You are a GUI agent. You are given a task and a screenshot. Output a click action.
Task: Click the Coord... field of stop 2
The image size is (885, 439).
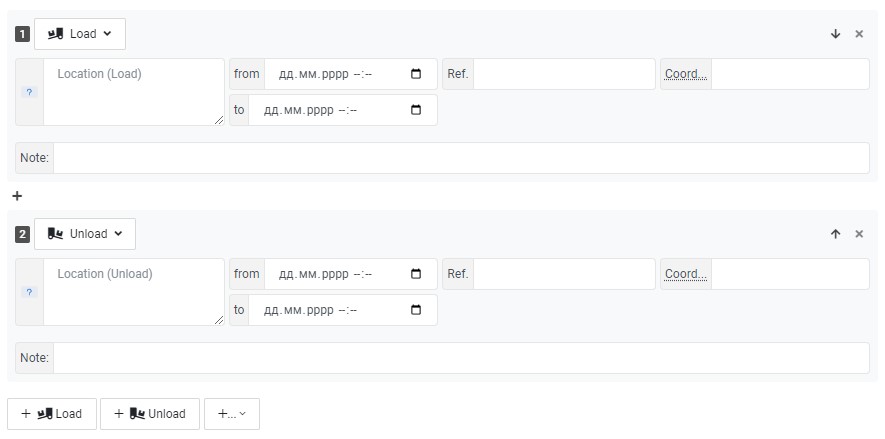pyautogui.click(x=790, y=274)
